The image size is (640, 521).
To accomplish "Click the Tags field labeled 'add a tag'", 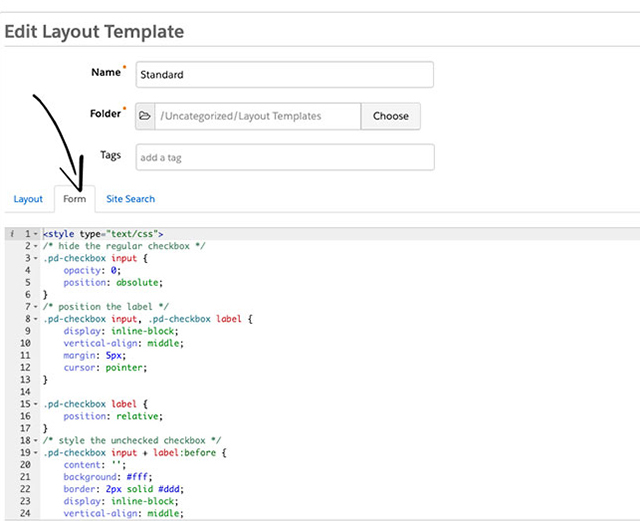I will click(285, 157).
